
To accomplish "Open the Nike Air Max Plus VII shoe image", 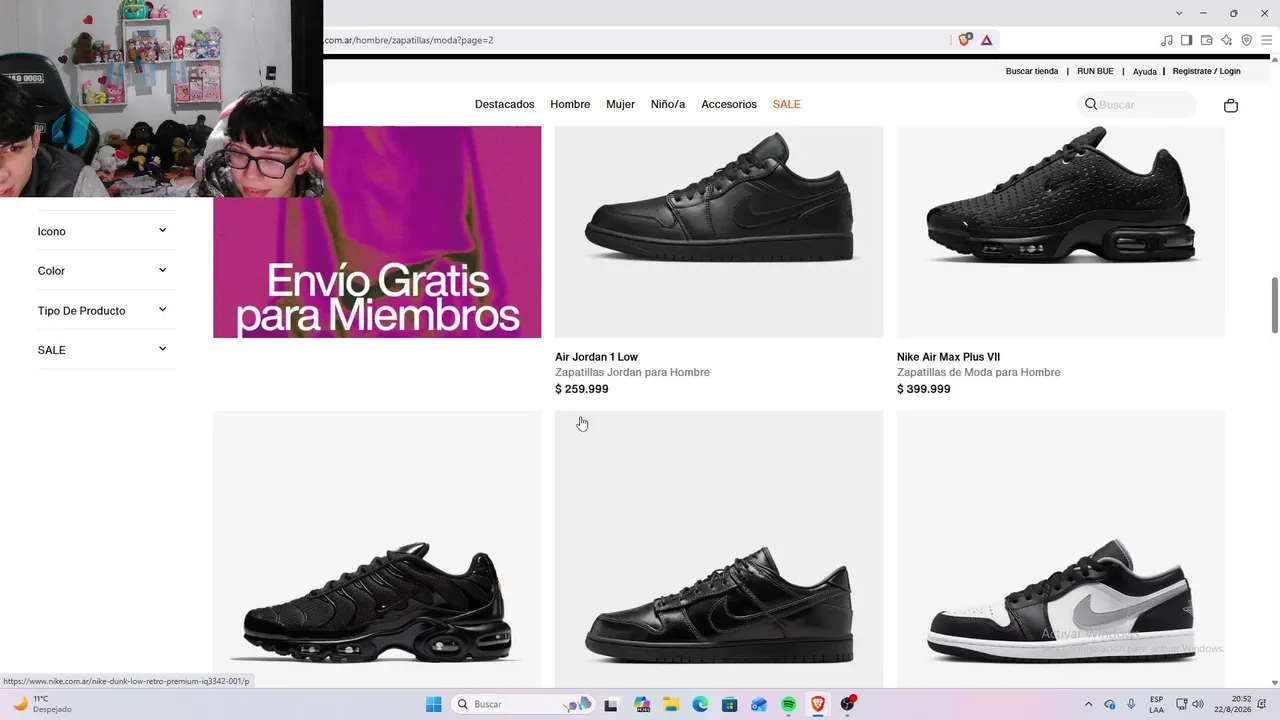I will 1061,232.
